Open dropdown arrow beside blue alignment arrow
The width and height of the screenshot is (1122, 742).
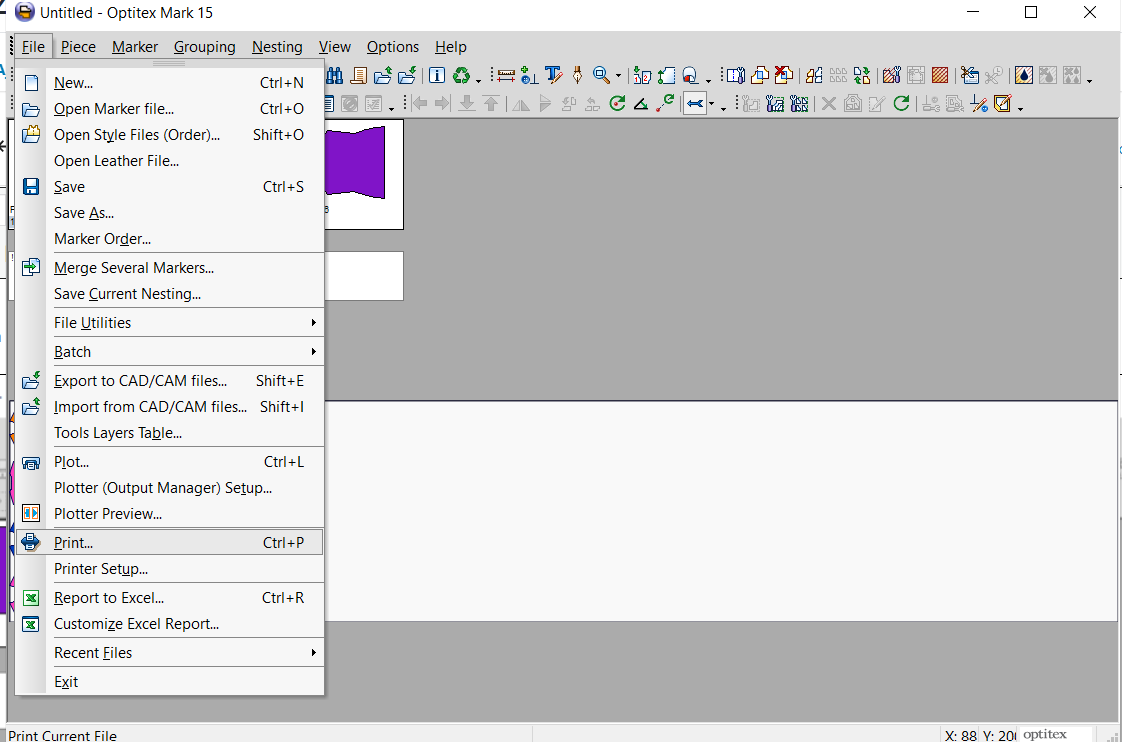pyautogui.click(x=711, y=104)
